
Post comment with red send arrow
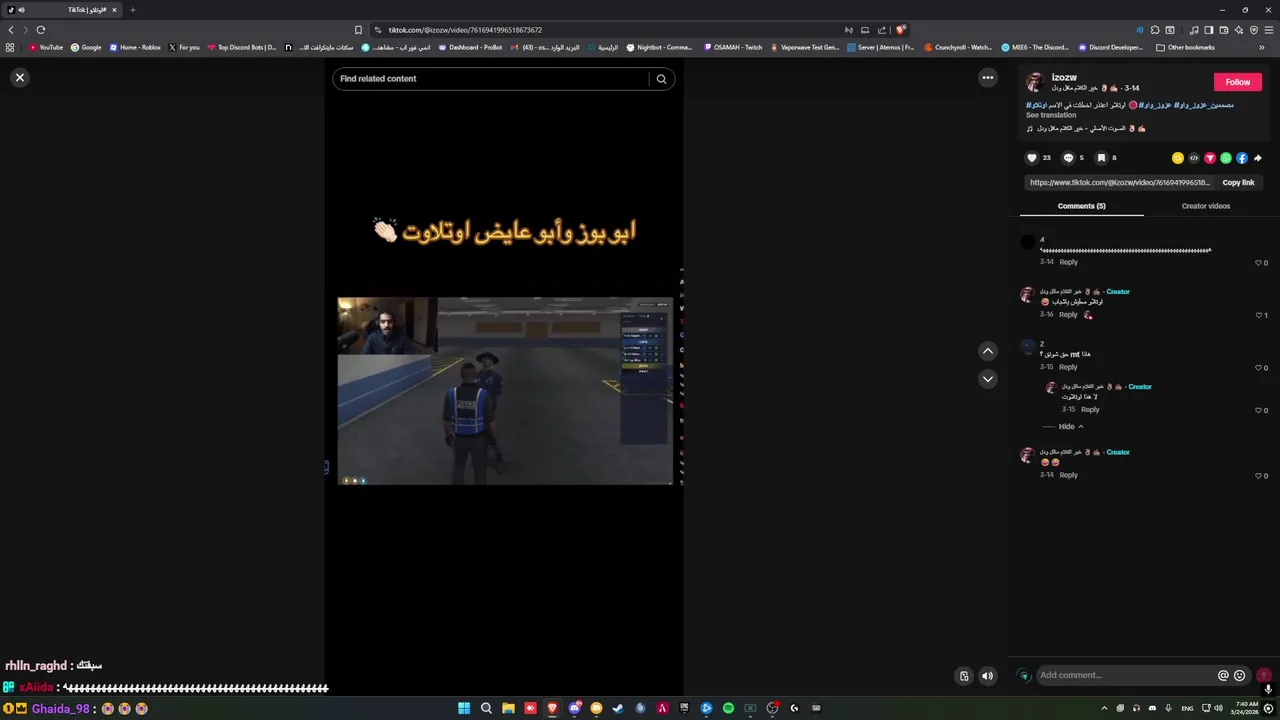[1264, 675]
